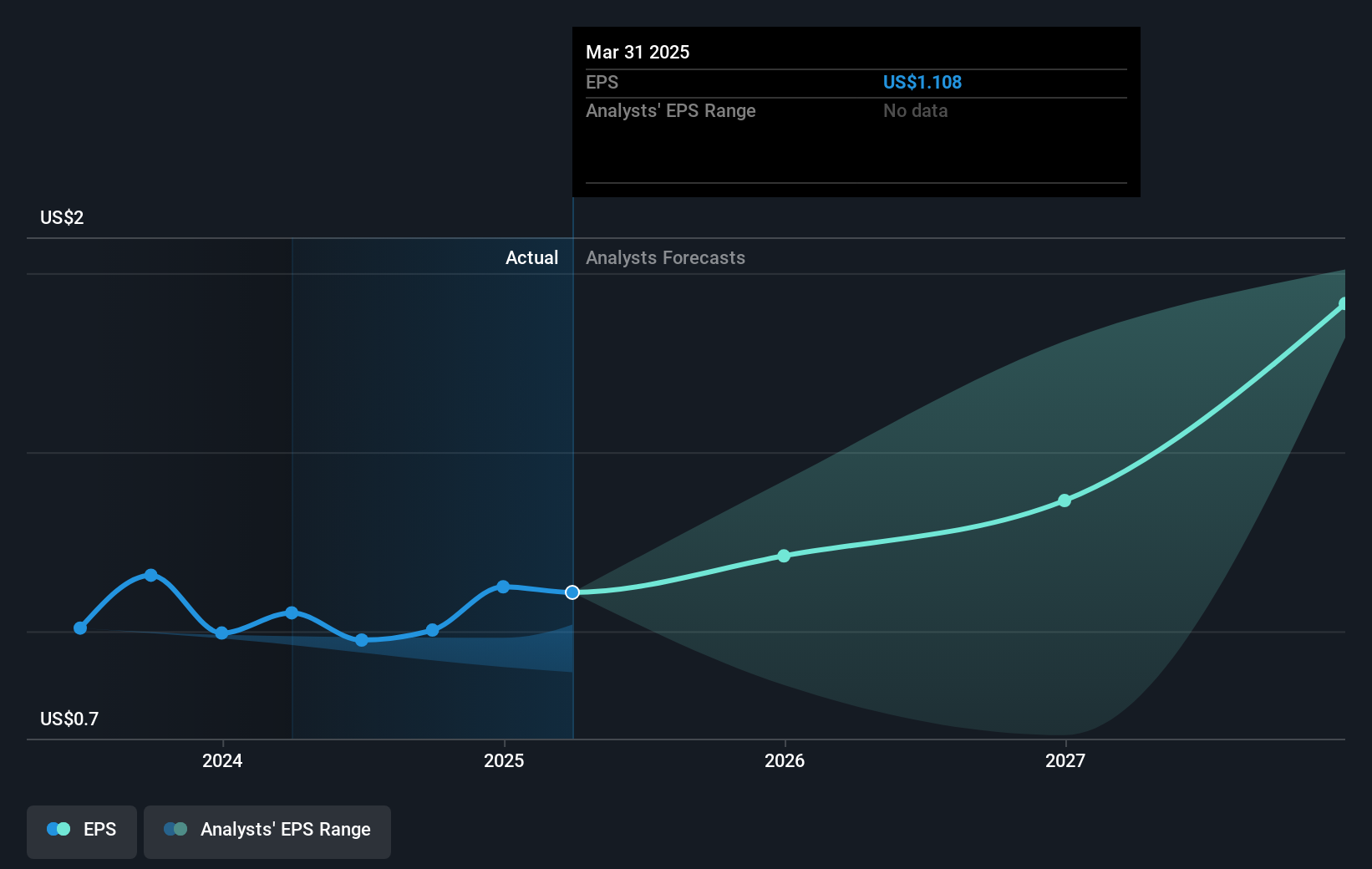Viewport: 1372px width, 869px height.
Task: Click the highlighted Mar 31 2025 EPS data point
Action: click(572, 592)
